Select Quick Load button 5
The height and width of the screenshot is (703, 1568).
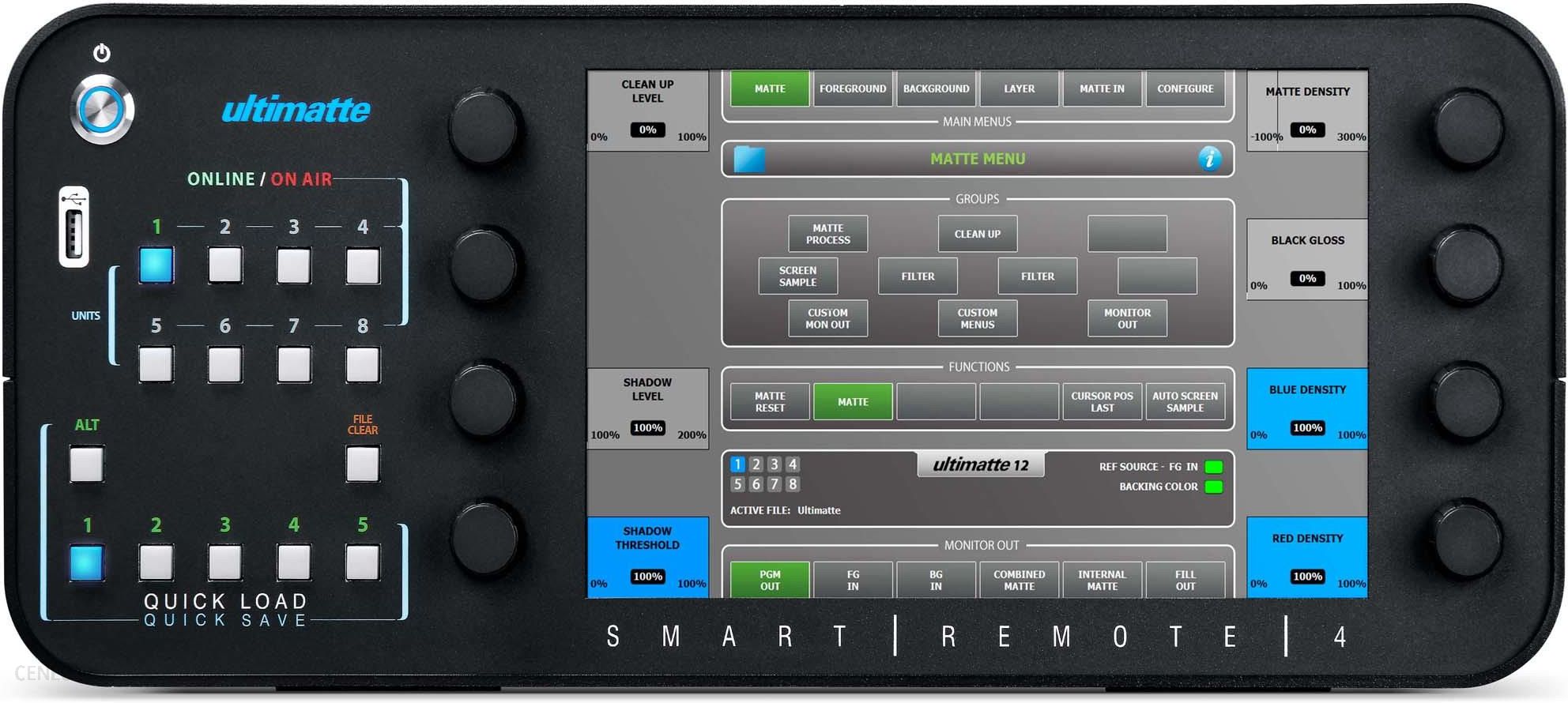[x=363, y=562]
